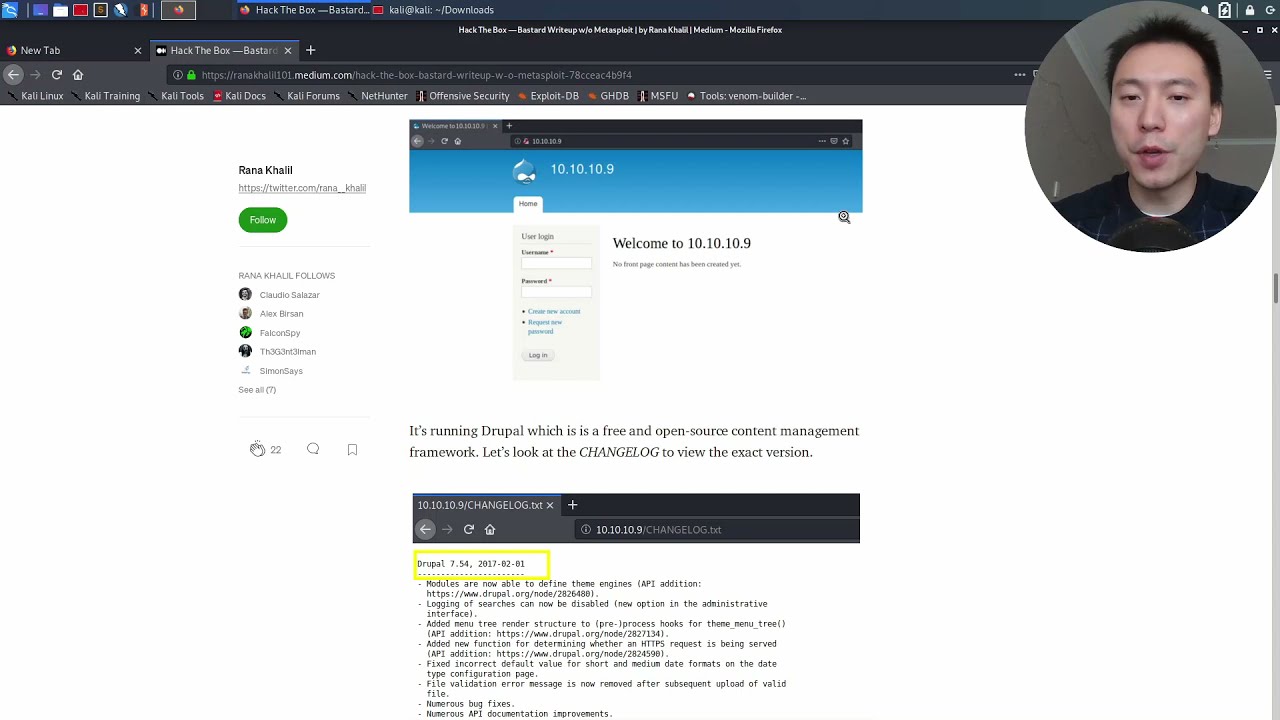Image resolution: width=1280 pixels, height=720 pixels.
Task: Open Tools: venom-builder bookmark
Action: pos(746,96)
